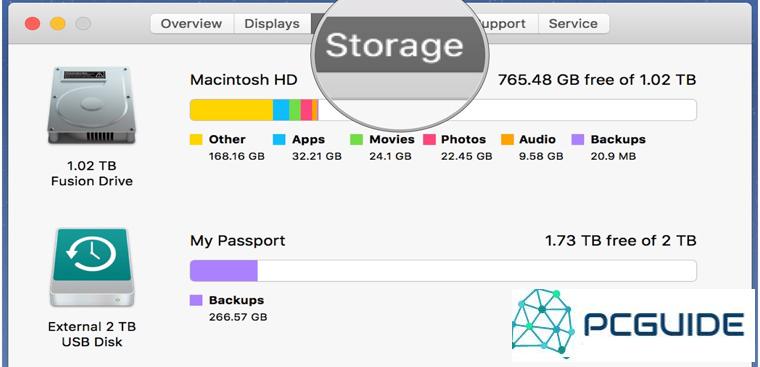Click the Macintosh HD Fusion Drive icon

pyautogui.click(x=92, y=105)
